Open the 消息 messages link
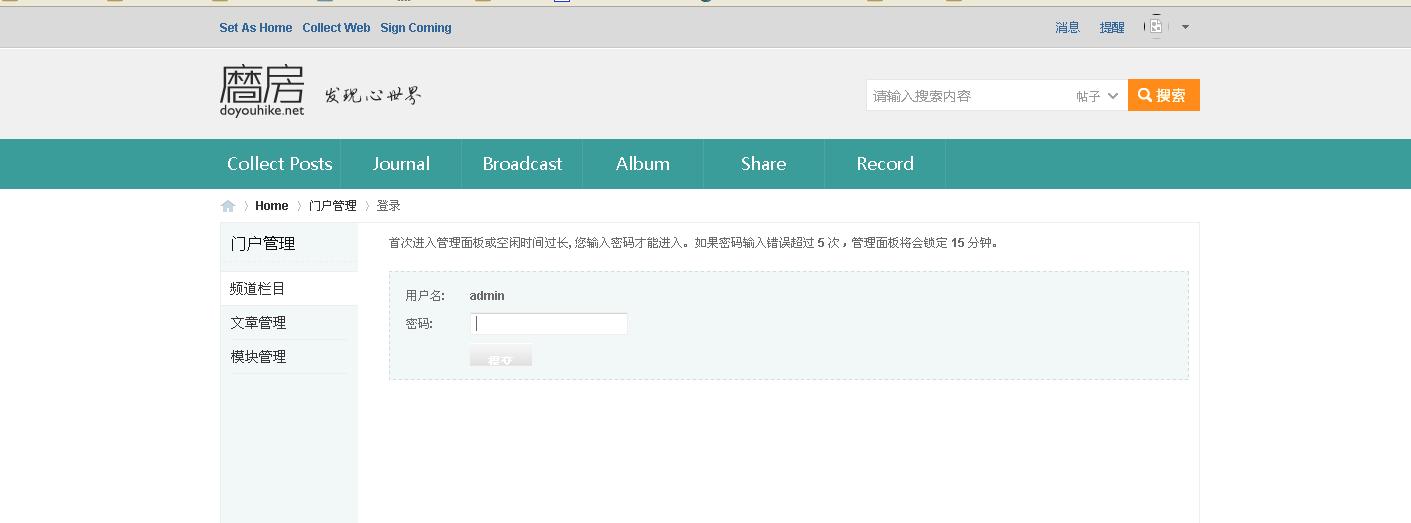The height and width of the screenshot is (523, 1411). (x=1068, y=28)
